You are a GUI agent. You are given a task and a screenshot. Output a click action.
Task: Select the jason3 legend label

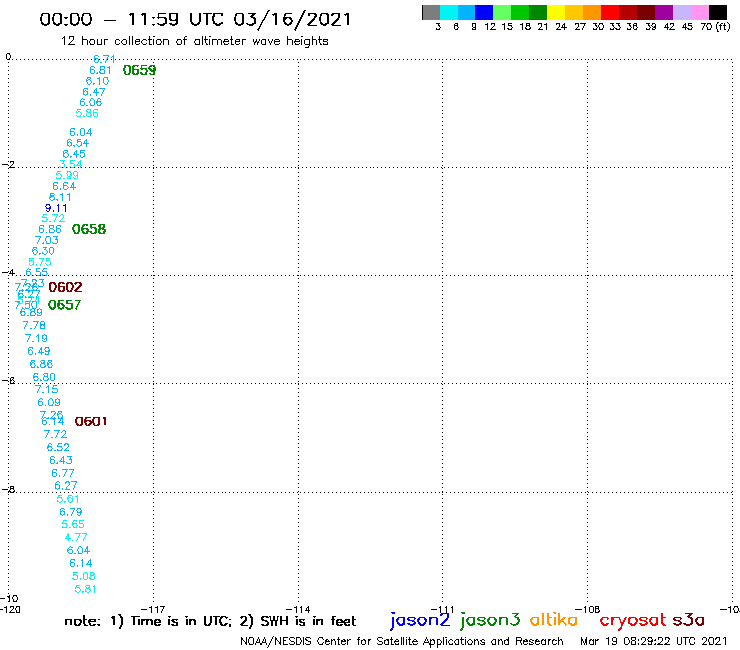coord(490,620)
